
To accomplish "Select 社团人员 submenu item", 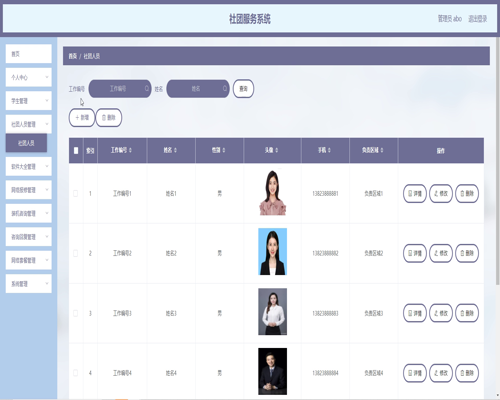I will (x=26, y=143).
